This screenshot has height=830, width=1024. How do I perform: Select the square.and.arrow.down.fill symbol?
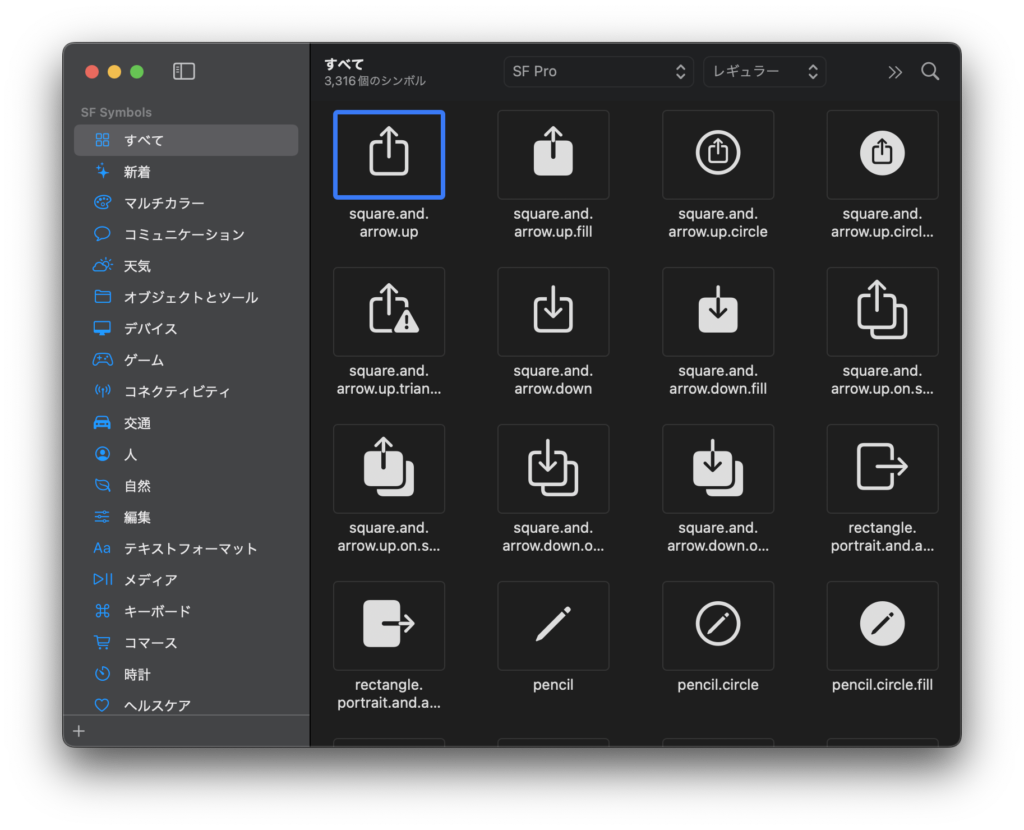(x=718, y=311)
